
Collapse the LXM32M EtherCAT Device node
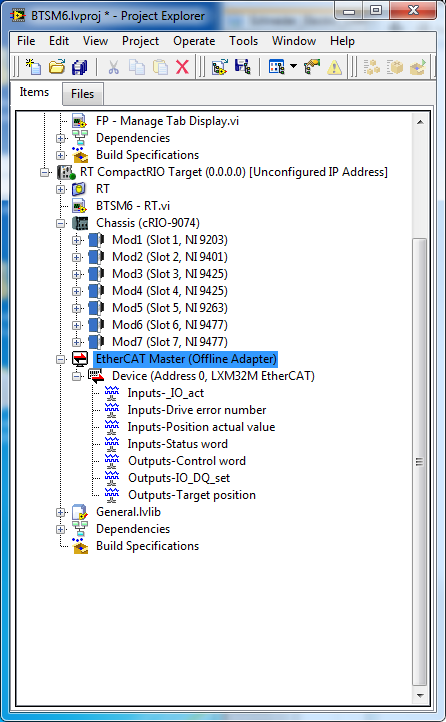click(76, 377)
